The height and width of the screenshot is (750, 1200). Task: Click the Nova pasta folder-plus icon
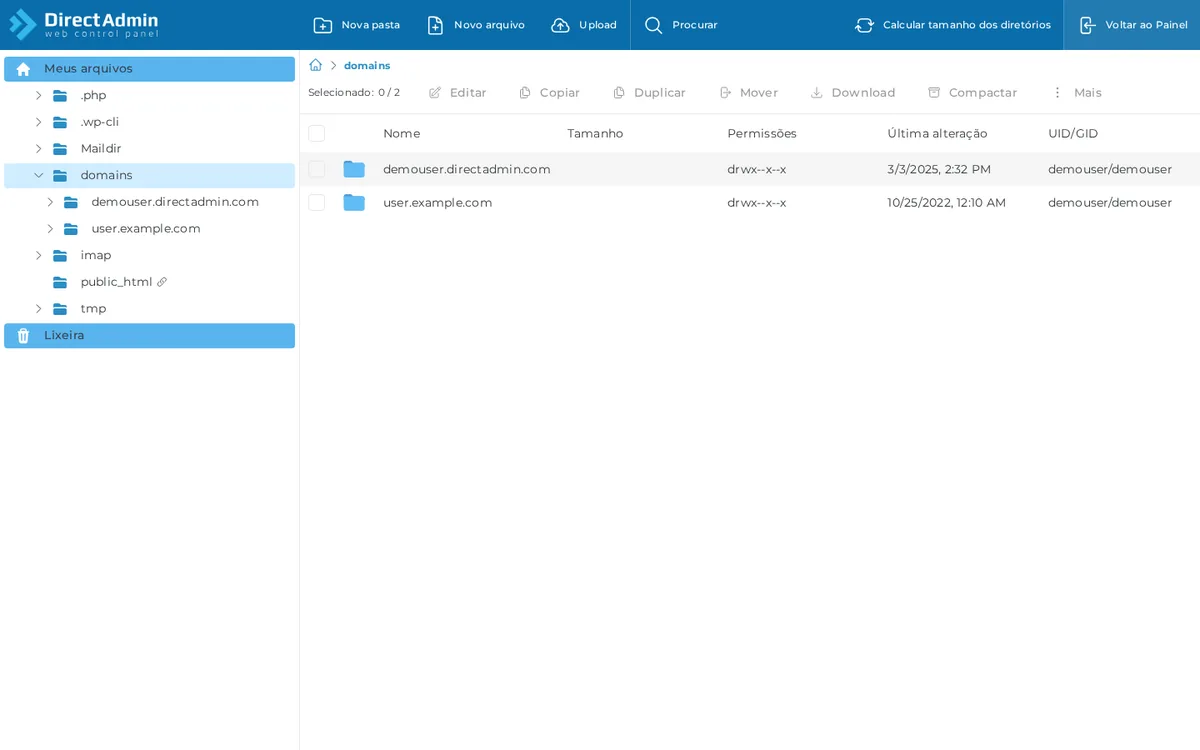pyautogui.click(x=322, y=25)
